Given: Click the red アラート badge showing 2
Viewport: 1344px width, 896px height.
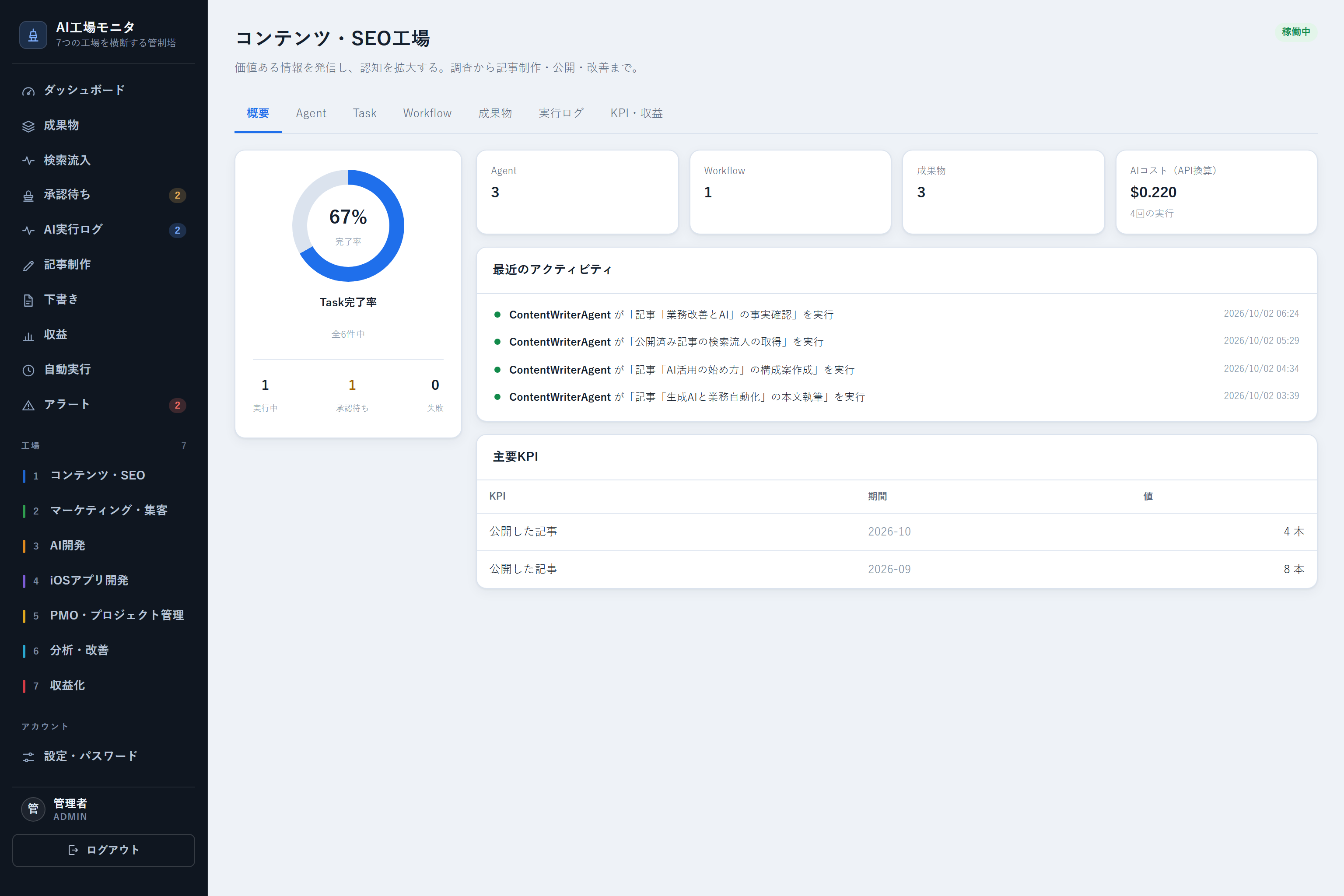Looking at the screenshot, I should click(x=177, y=405).
